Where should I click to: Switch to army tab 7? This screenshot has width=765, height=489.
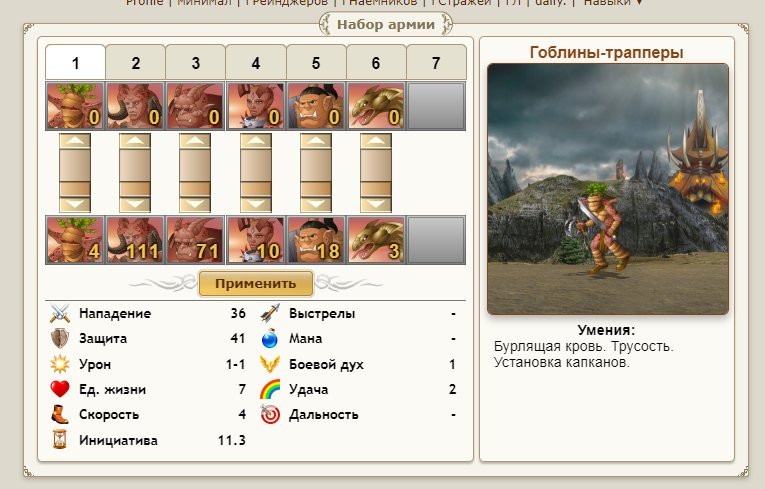tap(436, 62)
